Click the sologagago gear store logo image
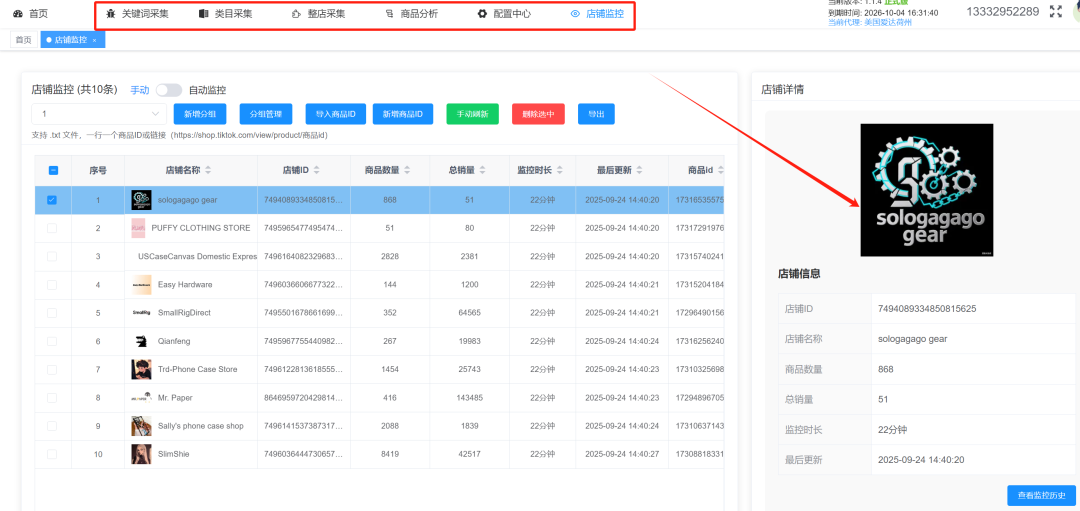1080x511 pixels. coord(927,190)
